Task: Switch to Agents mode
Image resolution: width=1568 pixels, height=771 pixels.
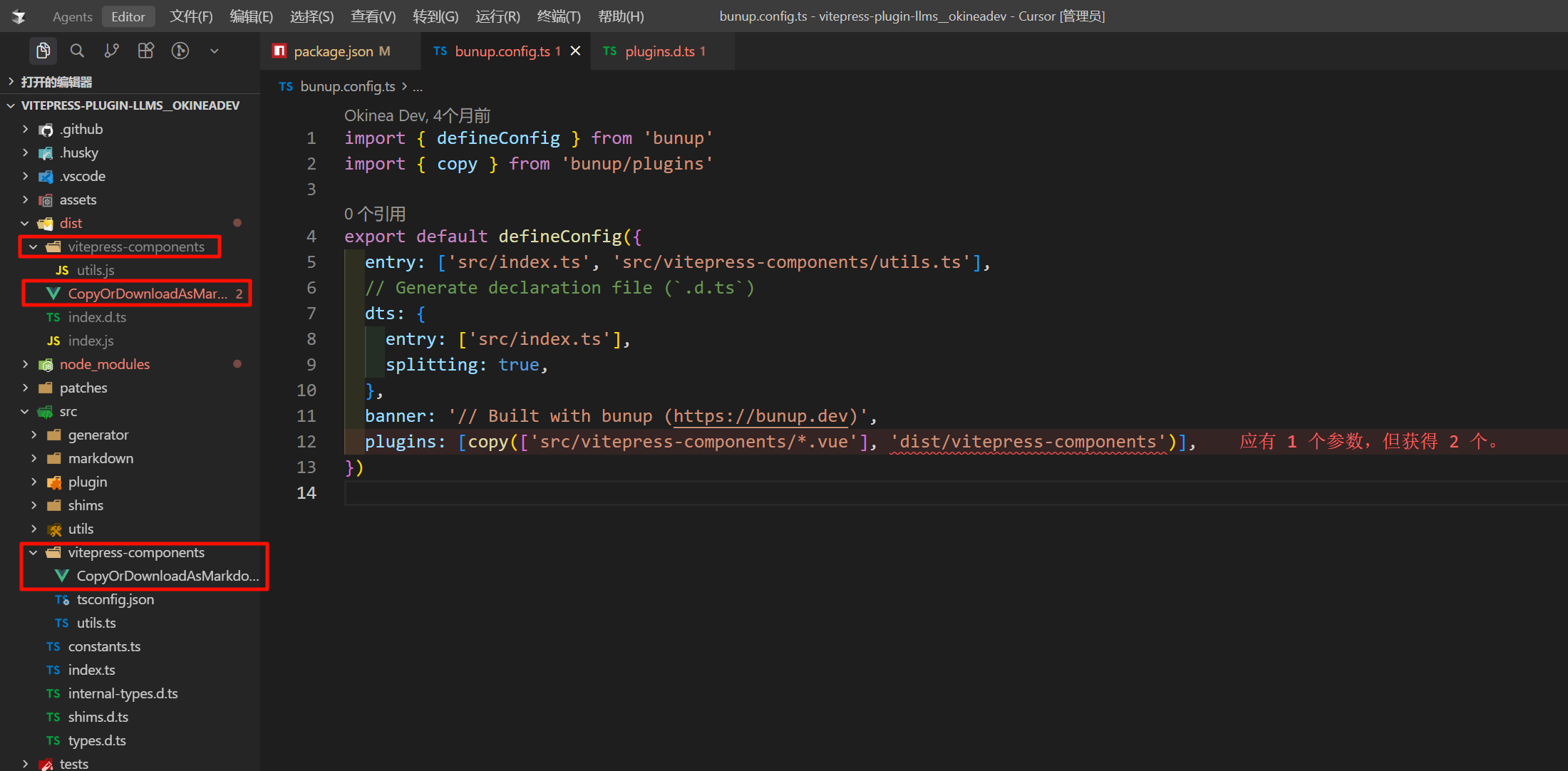Action: point(72,16)
